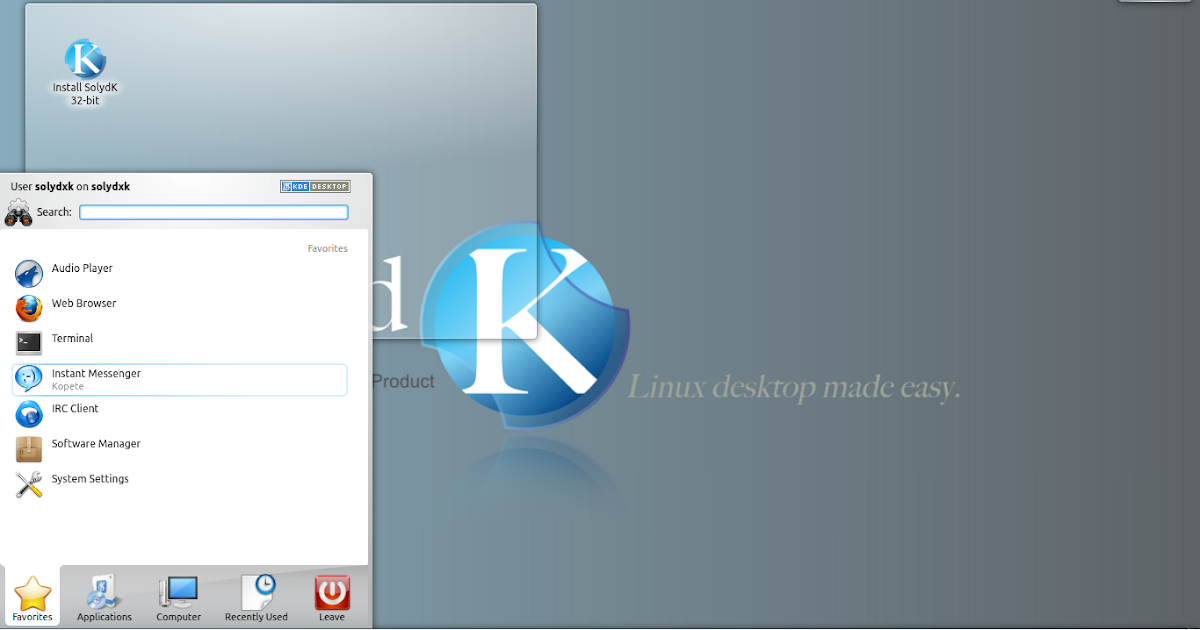Image resolution: width=1200 pixels, height=630 pixels.
Task: Launch Firefox via the Web Browser icon
Action: point(29,307)
